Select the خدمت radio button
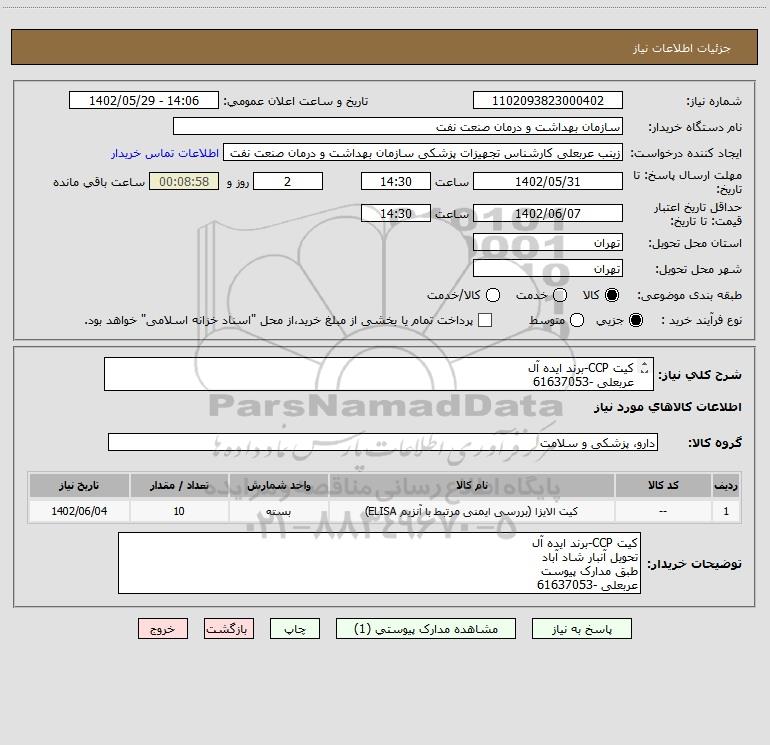770x745 pixels. click(560, 295)
